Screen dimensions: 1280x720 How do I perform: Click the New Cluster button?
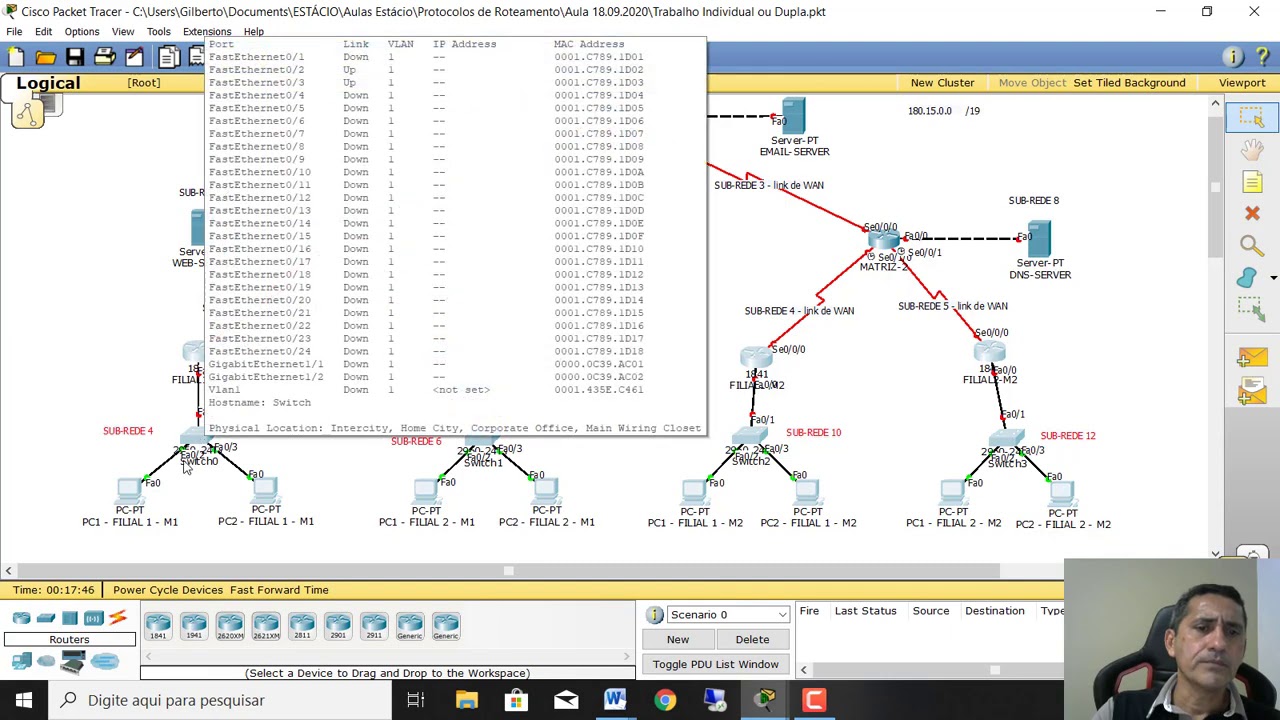pos(942,83)
